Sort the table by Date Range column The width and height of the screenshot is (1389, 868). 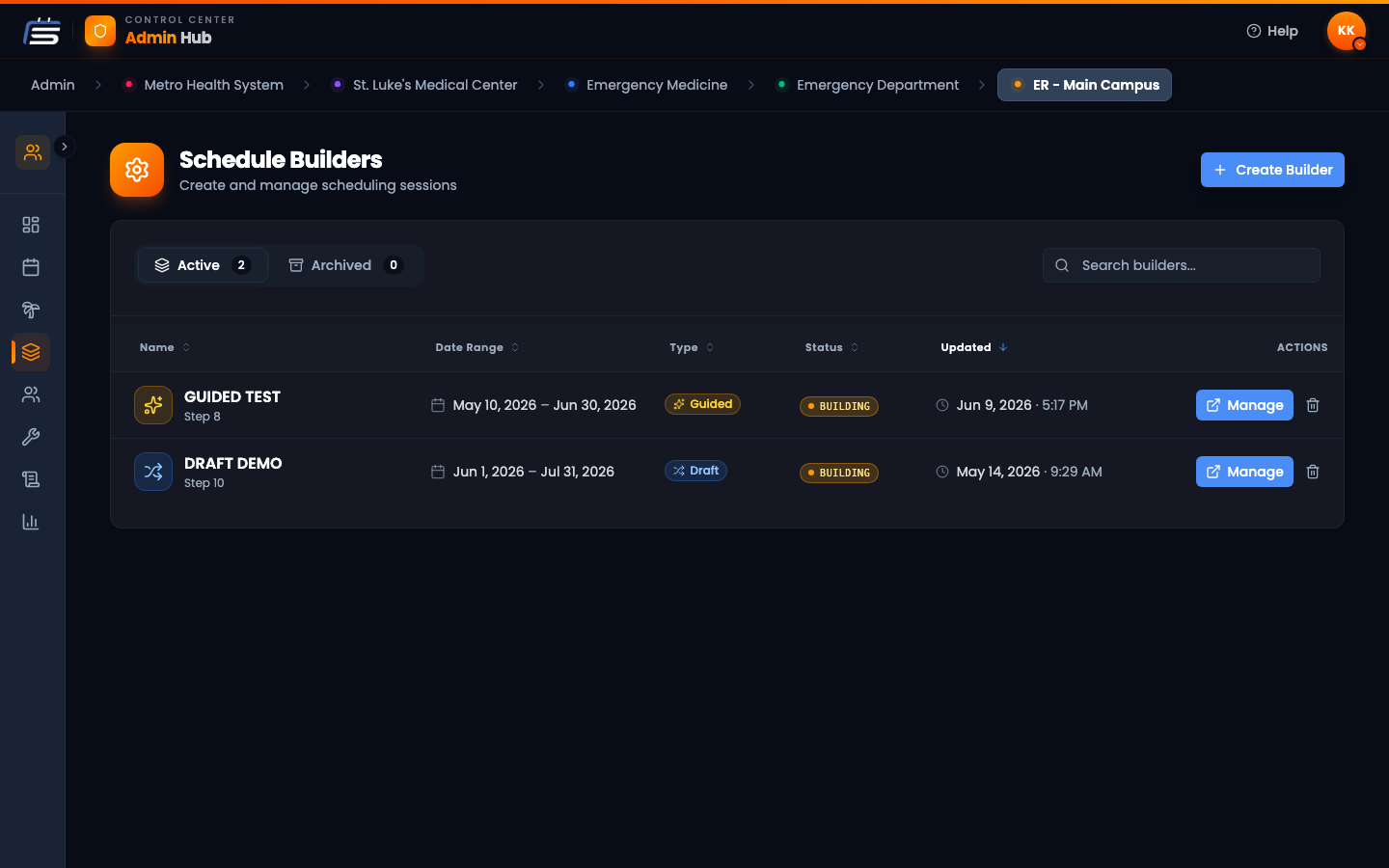point(477,347)
